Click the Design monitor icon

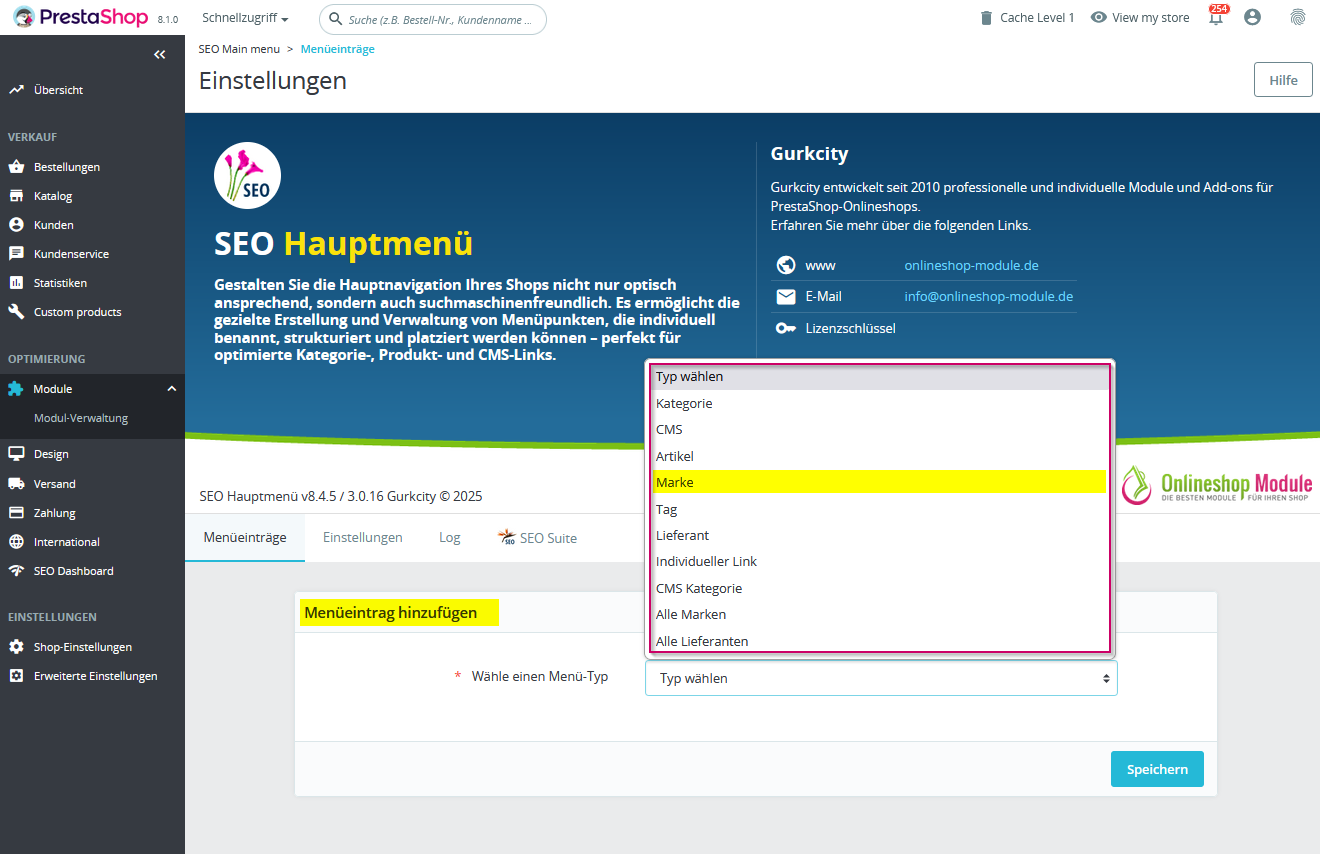pos(16,454)
